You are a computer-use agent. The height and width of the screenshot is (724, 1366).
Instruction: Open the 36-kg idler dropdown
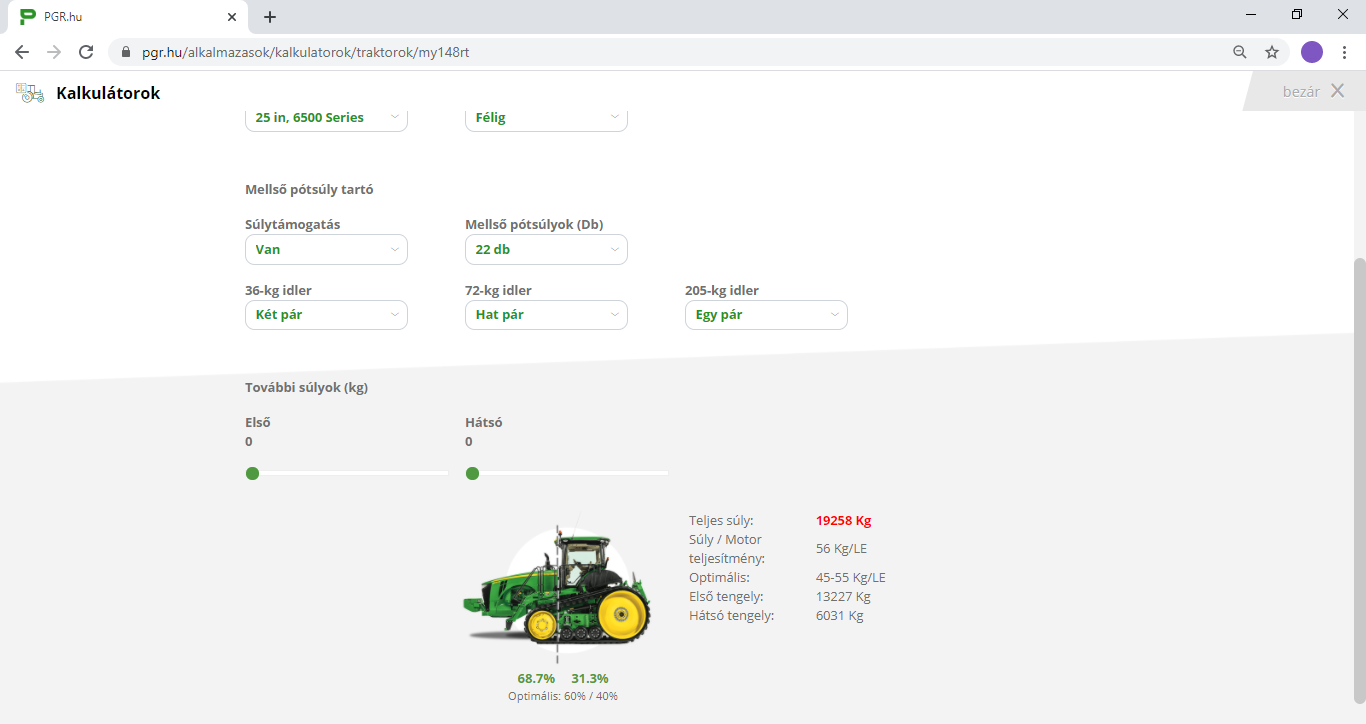click(326, 315)
